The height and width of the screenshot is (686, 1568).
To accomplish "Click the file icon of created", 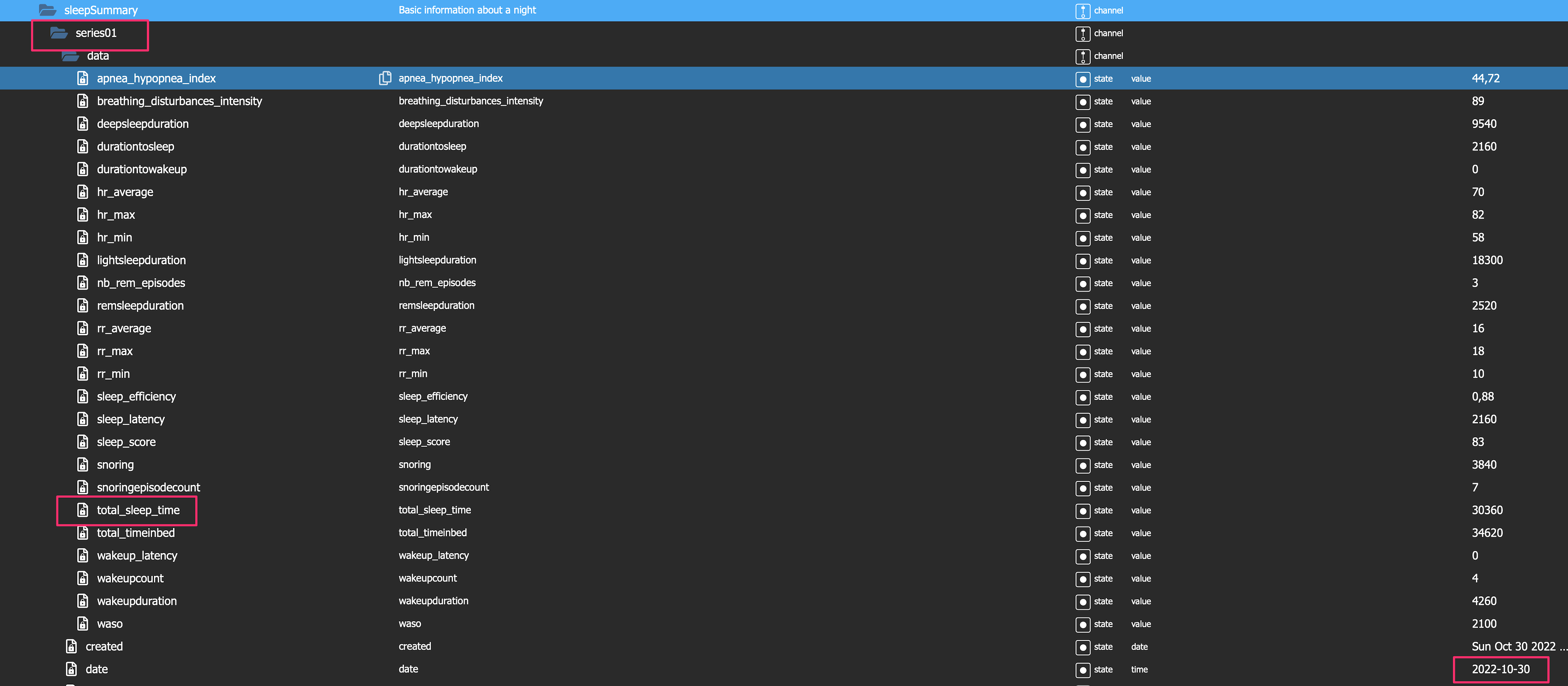I will click(71, 646).
